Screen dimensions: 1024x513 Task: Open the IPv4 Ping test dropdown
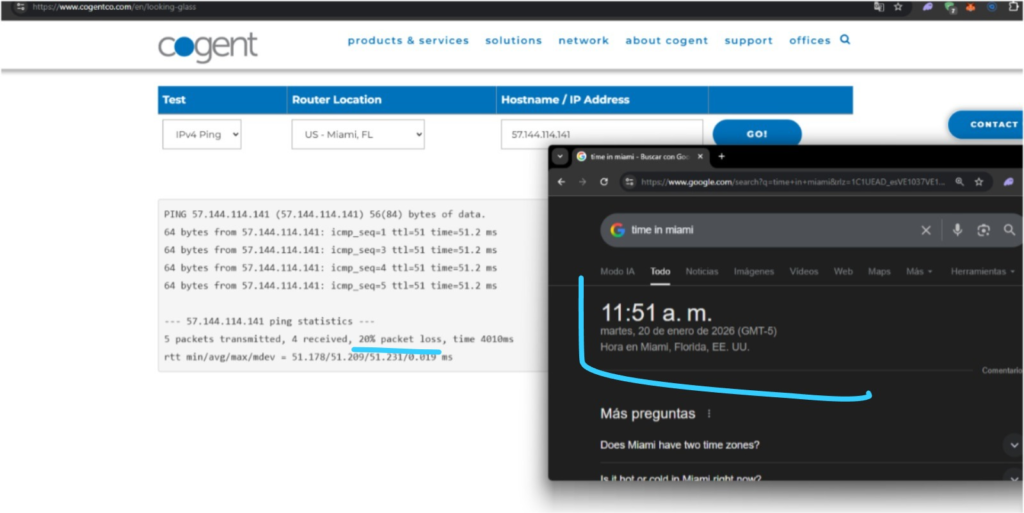click(201, 134)
